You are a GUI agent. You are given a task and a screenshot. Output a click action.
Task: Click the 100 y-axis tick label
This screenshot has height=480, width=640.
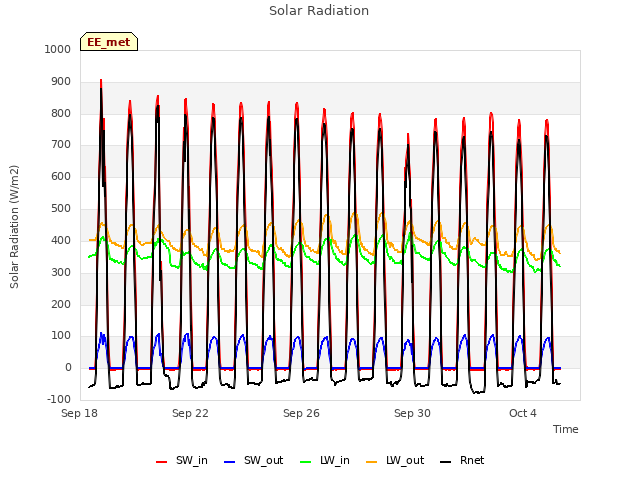point(61,336)
